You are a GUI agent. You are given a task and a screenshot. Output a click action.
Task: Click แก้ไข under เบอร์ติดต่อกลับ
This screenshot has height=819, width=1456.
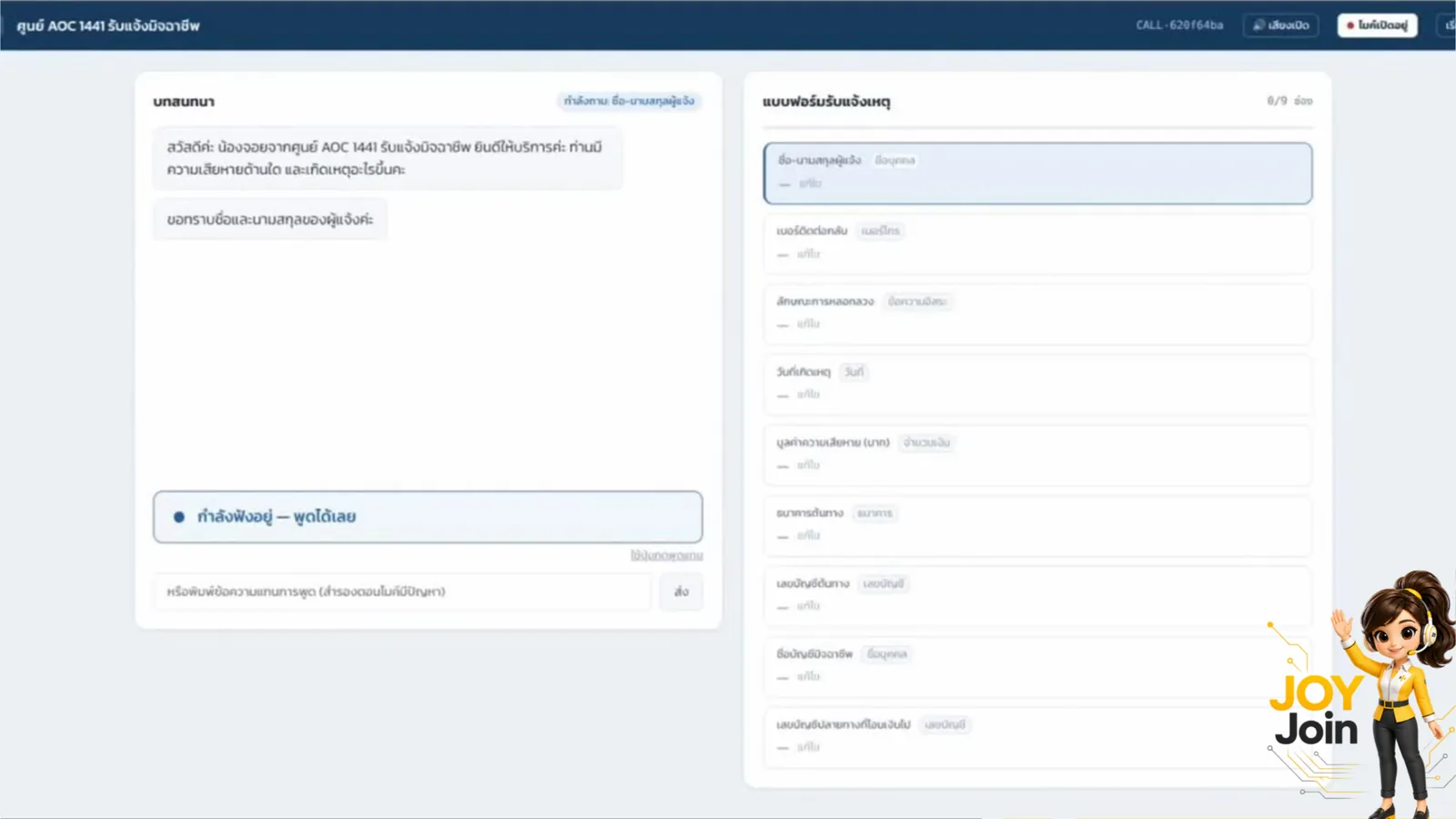[808, 254]
